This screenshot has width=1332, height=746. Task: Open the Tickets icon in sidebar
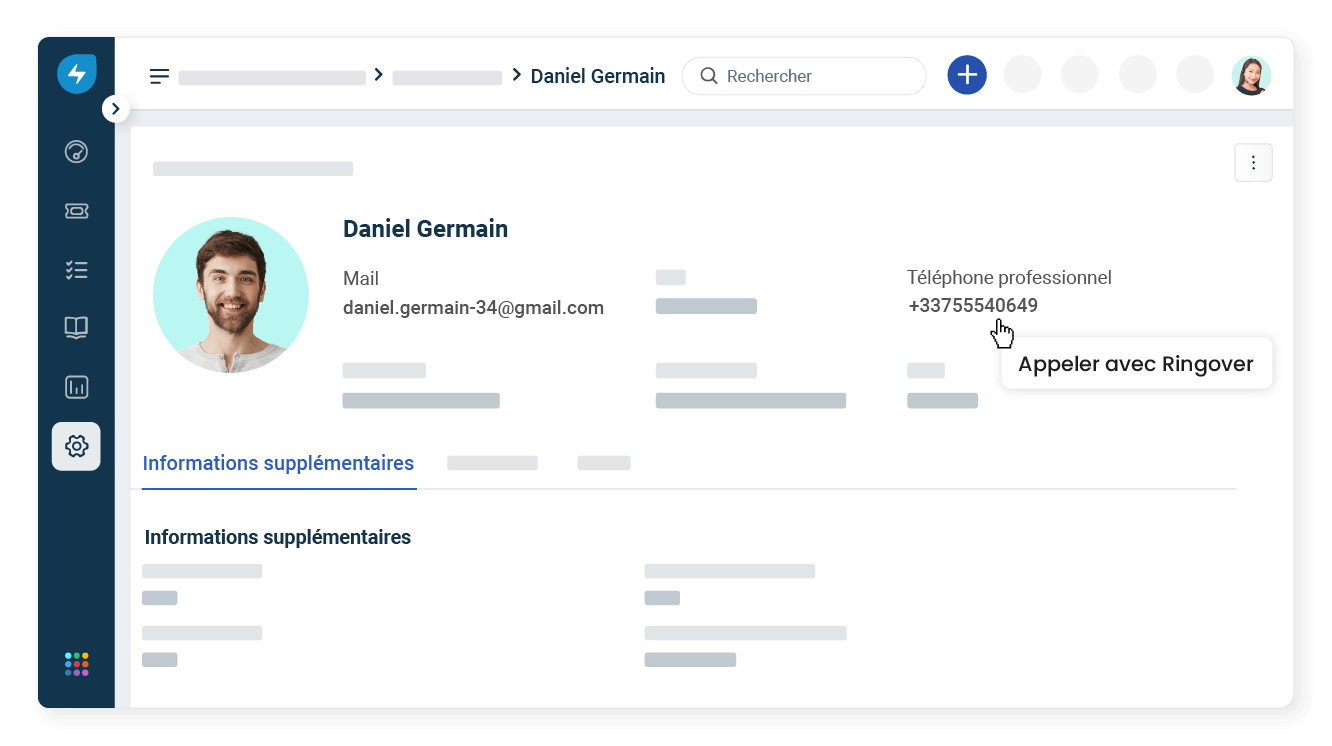pyautogui.click(x=76, y=211)
